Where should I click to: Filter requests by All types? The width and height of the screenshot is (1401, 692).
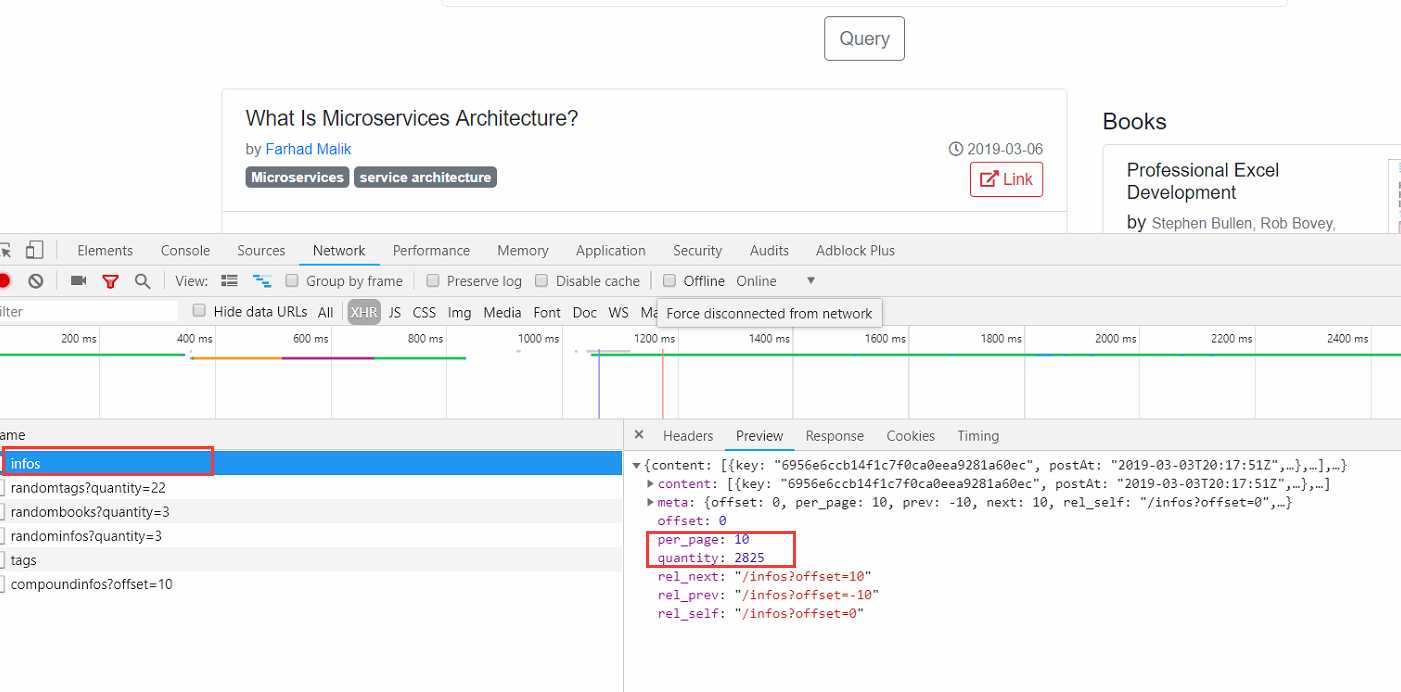pos(325,312)
